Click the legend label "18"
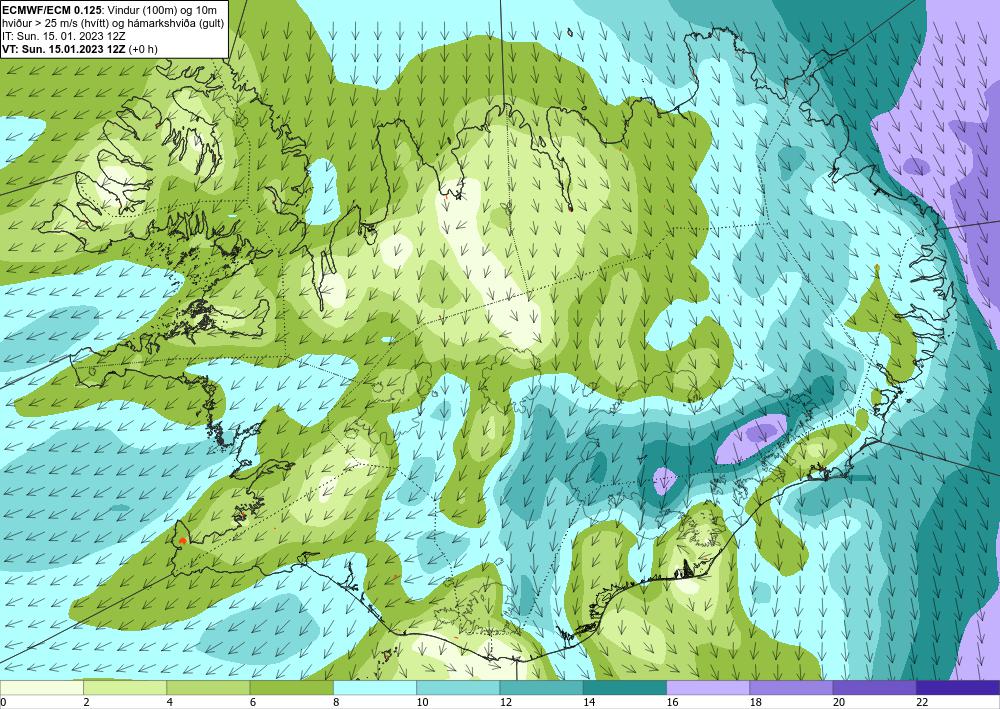 point(756,702)
